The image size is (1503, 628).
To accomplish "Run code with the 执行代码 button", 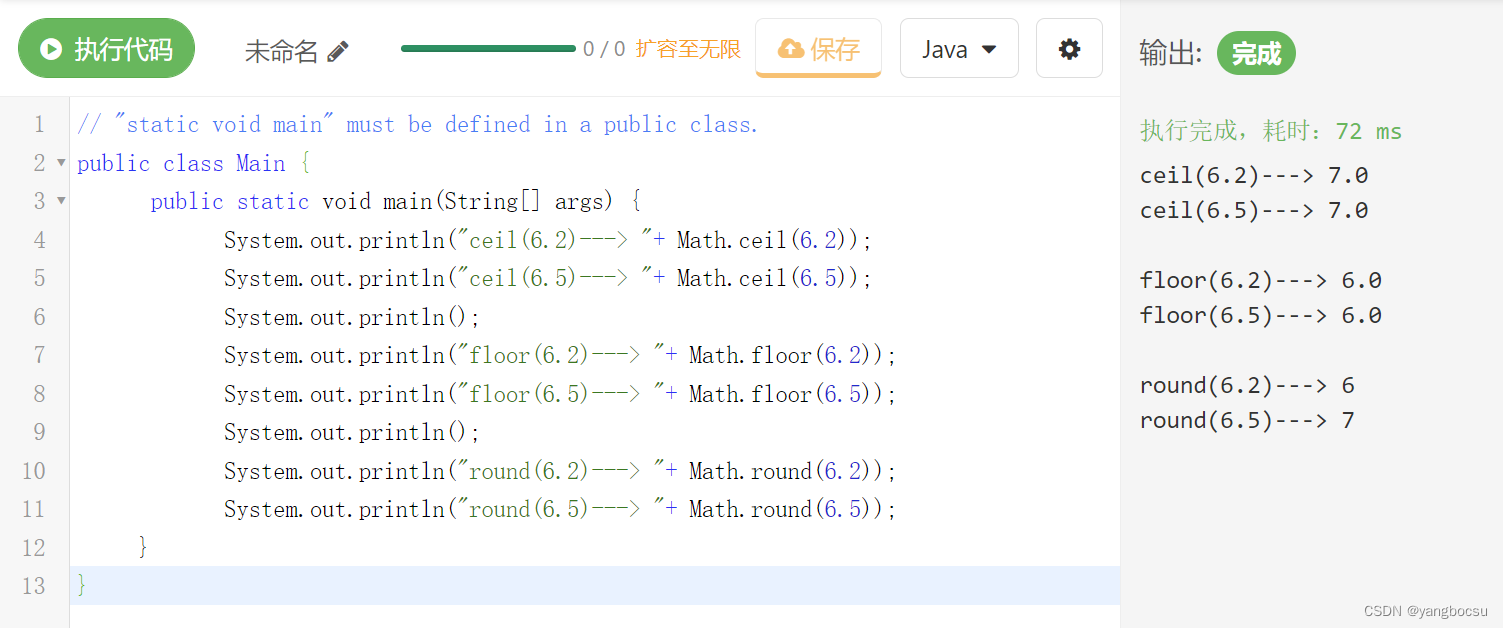I will [x=106, y=48].
